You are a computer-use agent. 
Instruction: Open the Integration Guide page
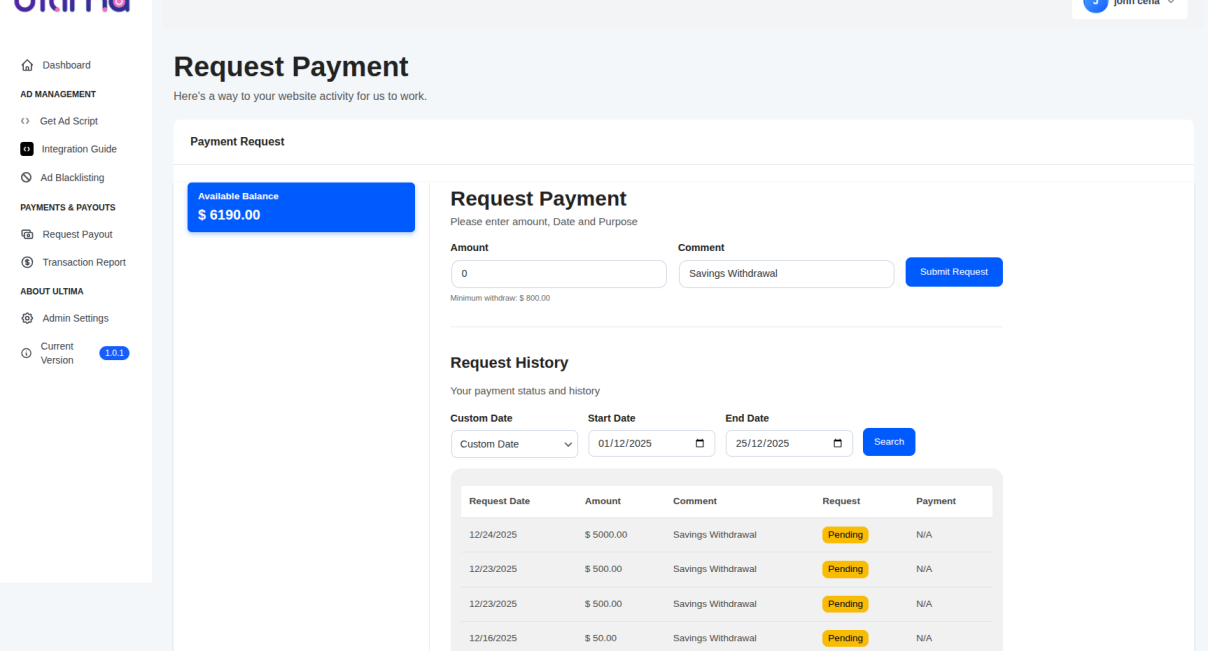tap(77, 148)
